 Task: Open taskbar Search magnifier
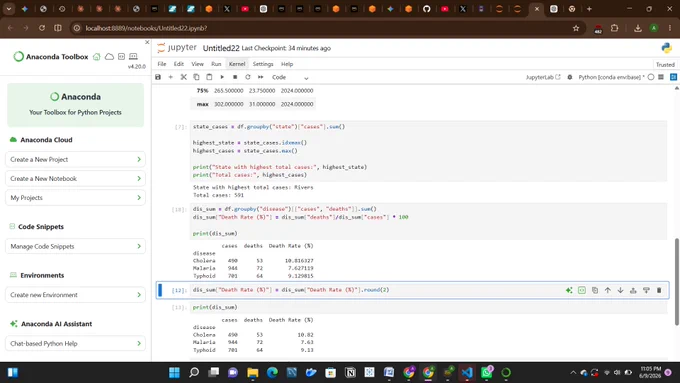[194, 372]
